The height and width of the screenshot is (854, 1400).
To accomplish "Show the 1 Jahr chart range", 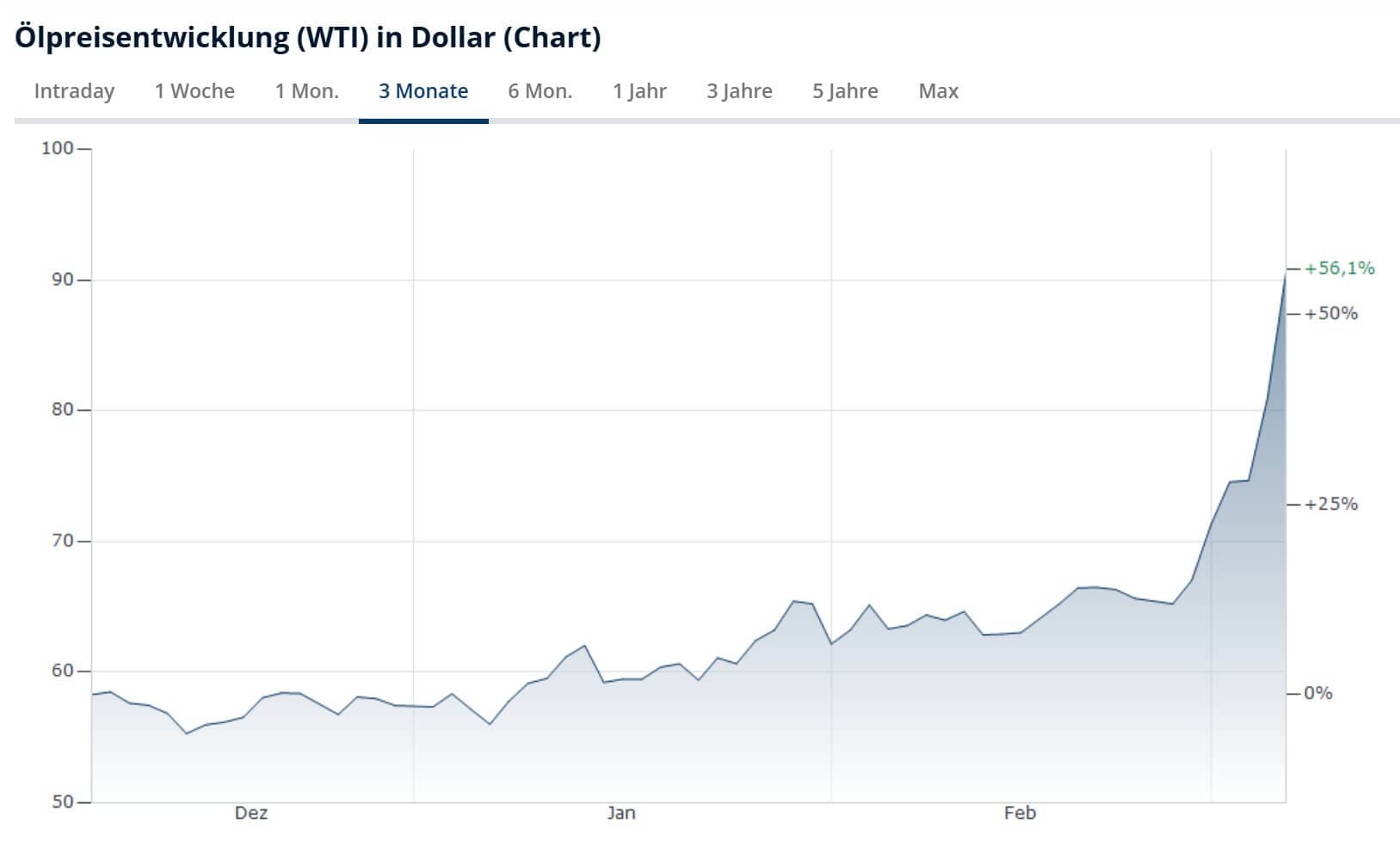I will coord(639,91).
